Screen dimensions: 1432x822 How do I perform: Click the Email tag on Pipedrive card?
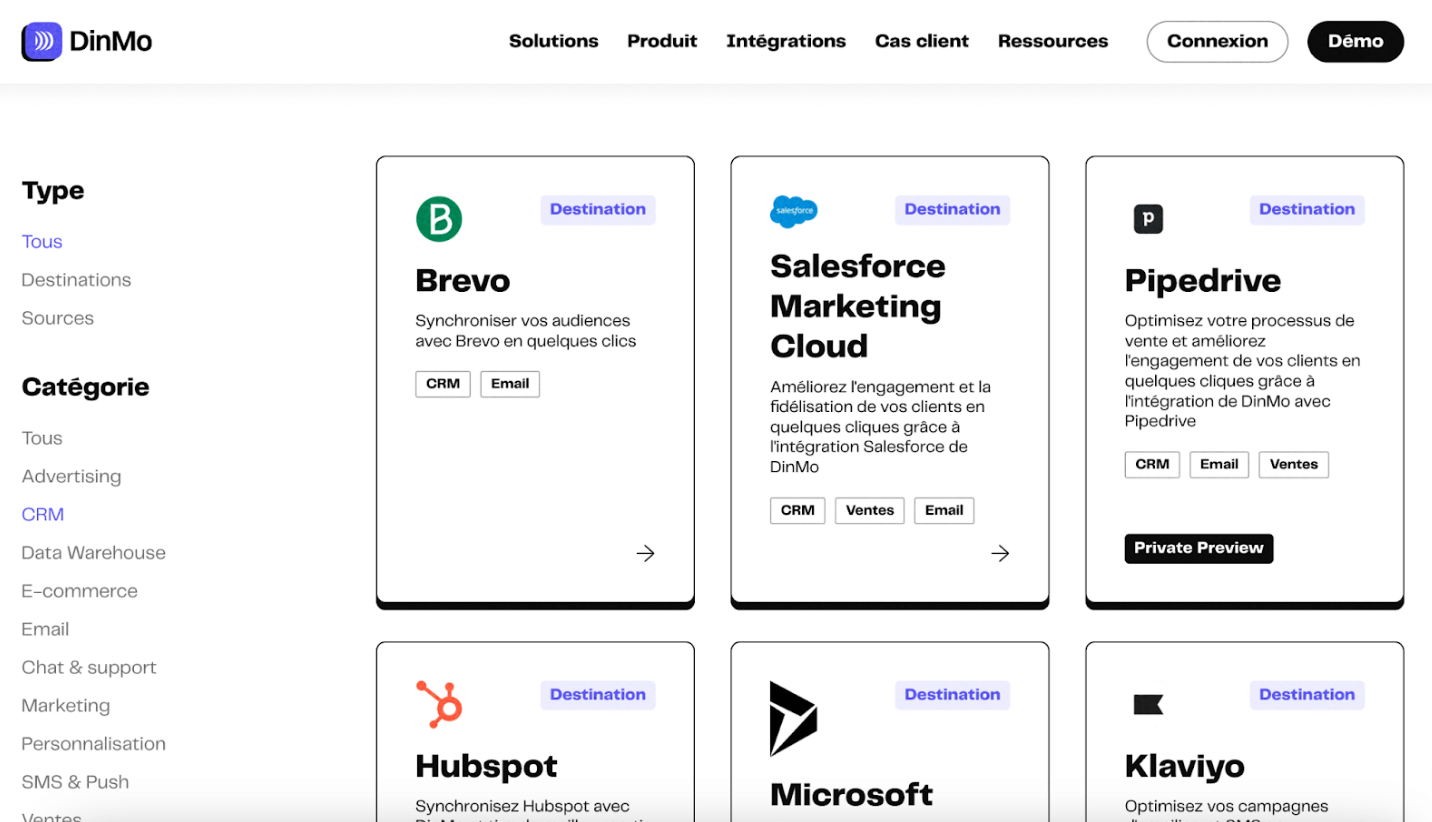pyautogui.click(x=1219, y=464)
